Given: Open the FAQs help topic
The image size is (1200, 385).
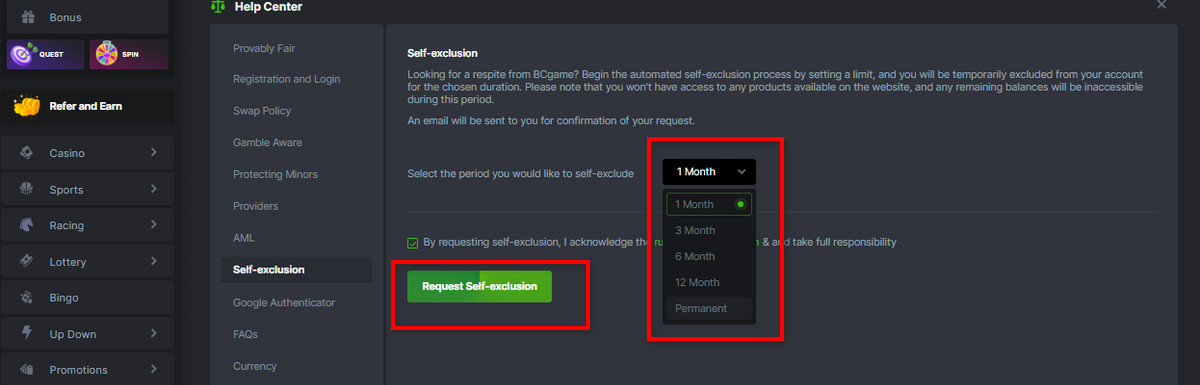Looking at the screenshot, I should click(x=245, y=334).
